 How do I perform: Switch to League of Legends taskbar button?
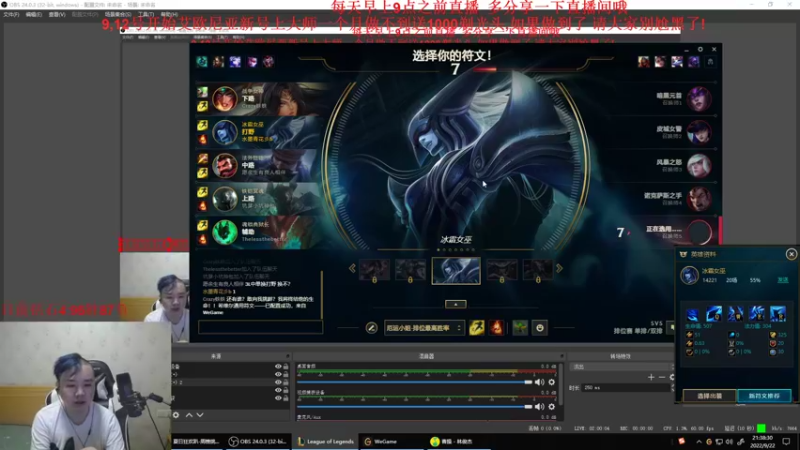pos(326,441)
